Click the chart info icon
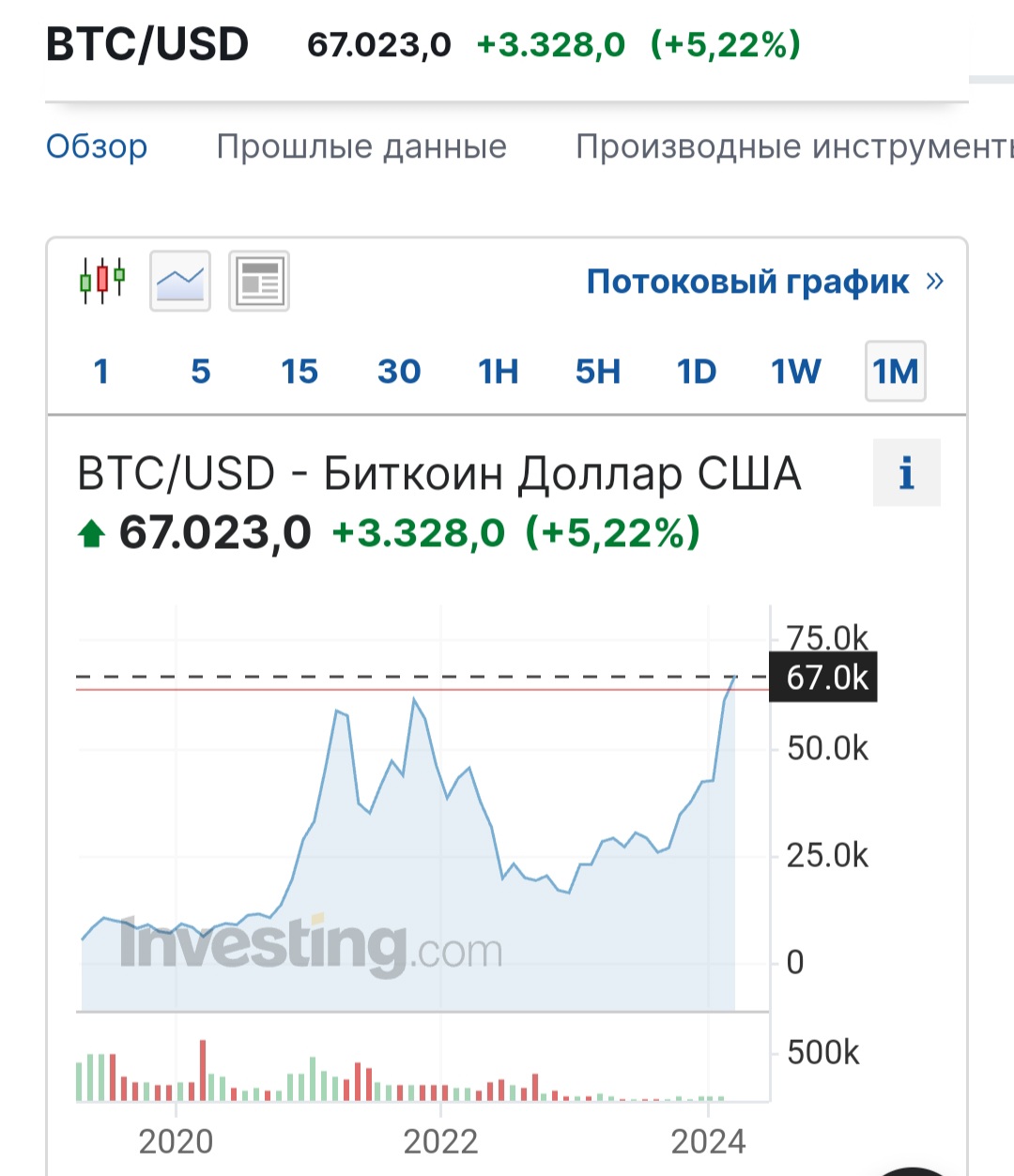 pyautogui.click(x=906, y=473)
